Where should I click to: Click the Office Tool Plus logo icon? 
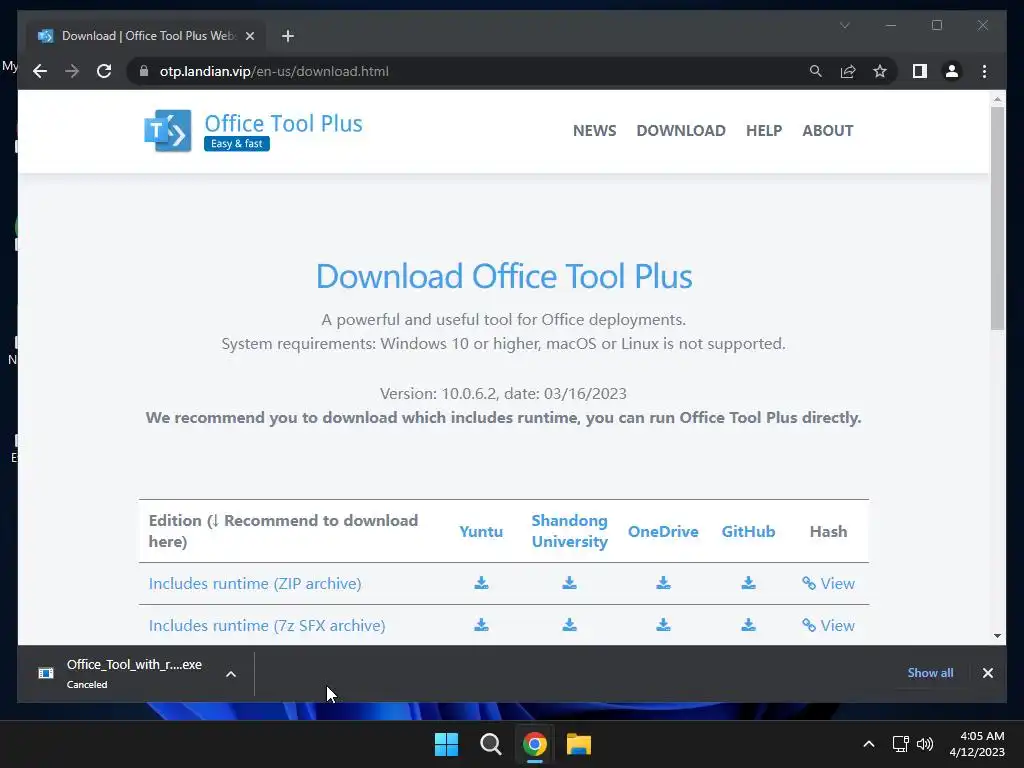(x=168, y=131)
